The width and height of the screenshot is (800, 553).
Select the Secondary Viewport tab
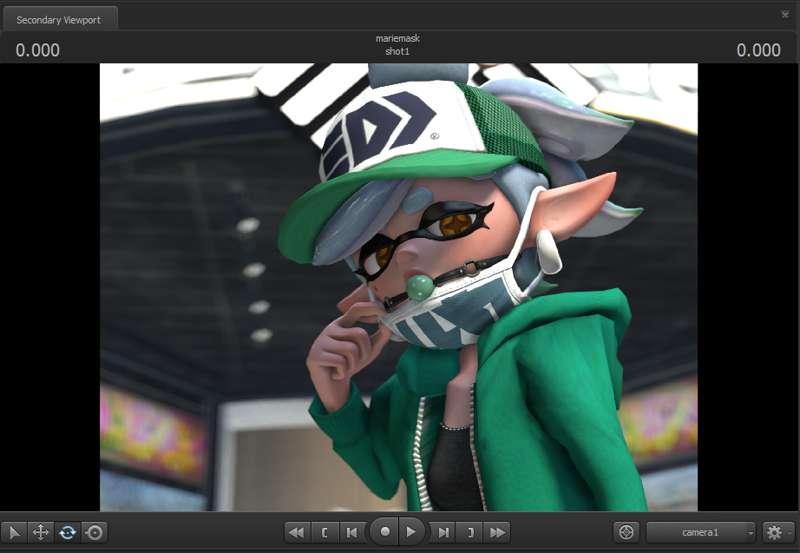pyautogui.click(x=59, y=20)
